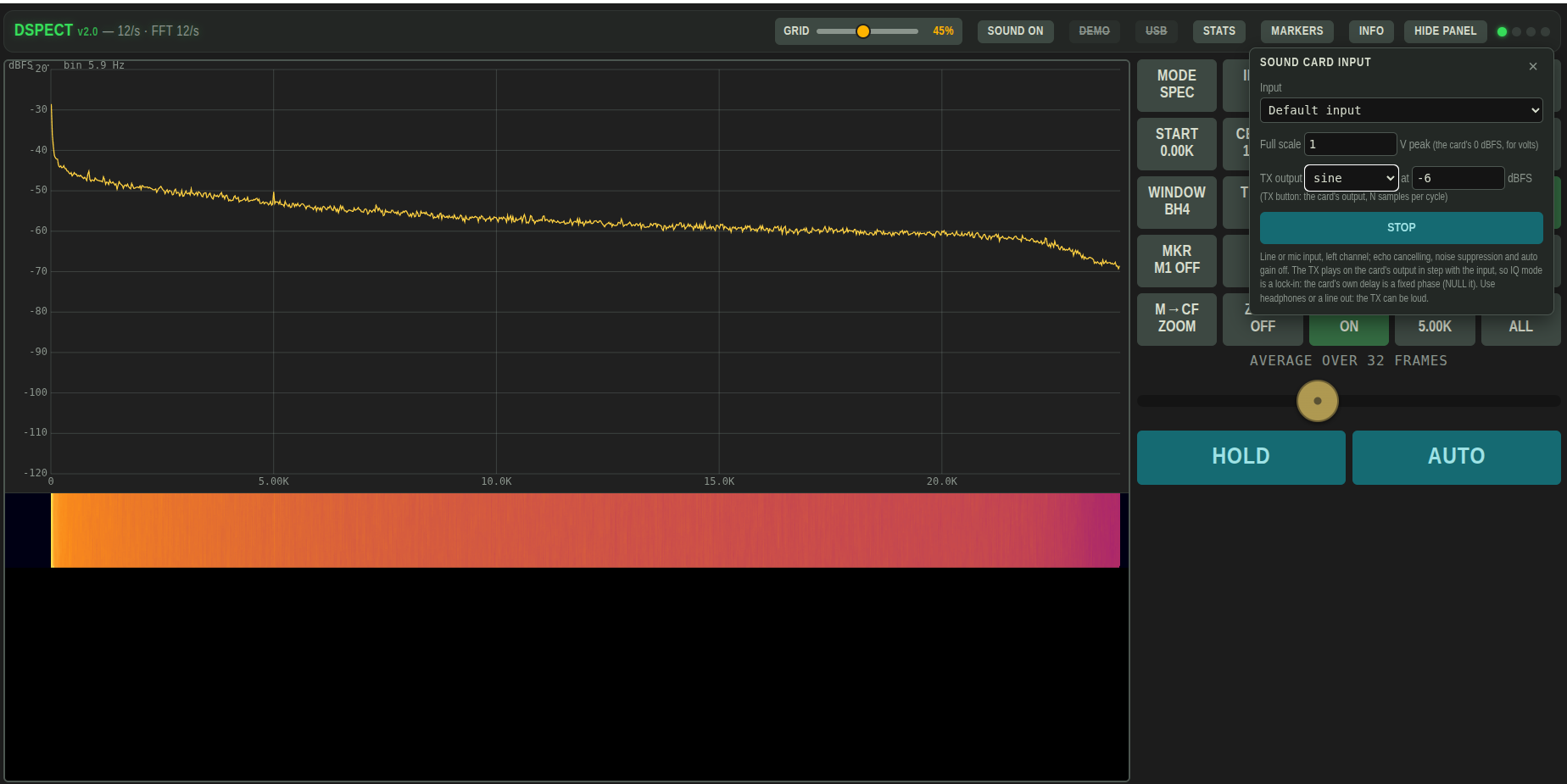Viewport: 1567px width, 784px height.
Task: Click the green status indicator dot
Action: coord(1502,32)
